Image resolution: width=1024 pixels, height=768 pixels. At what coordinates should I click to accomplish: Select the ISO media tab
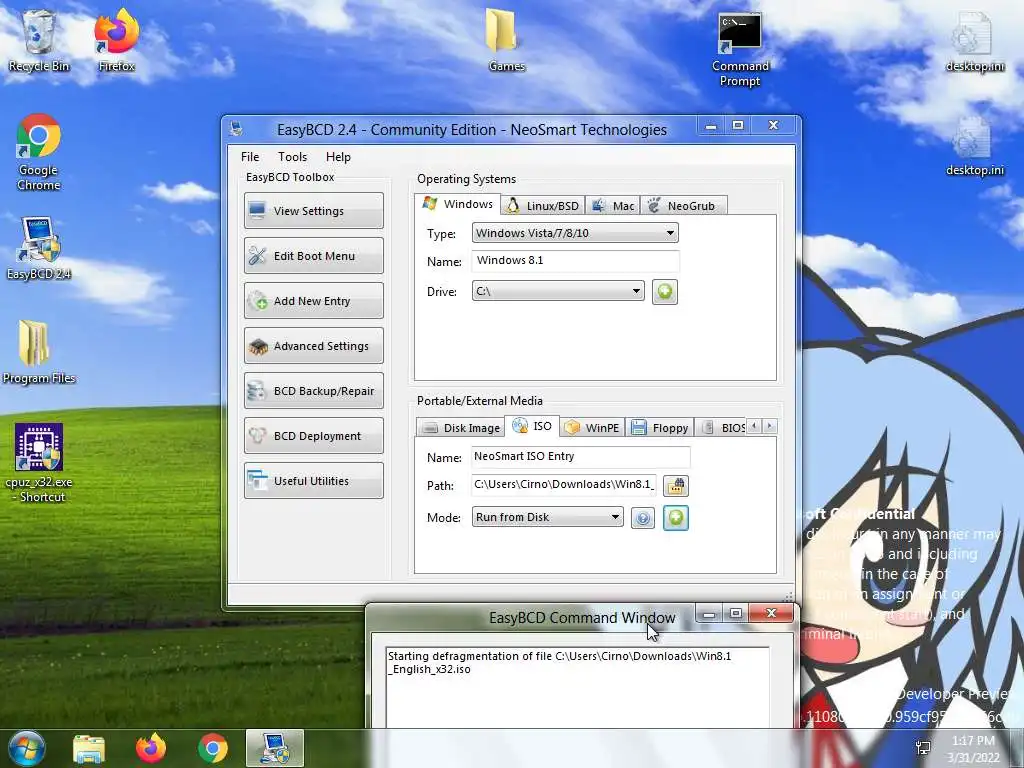click(x=532, y=426)
